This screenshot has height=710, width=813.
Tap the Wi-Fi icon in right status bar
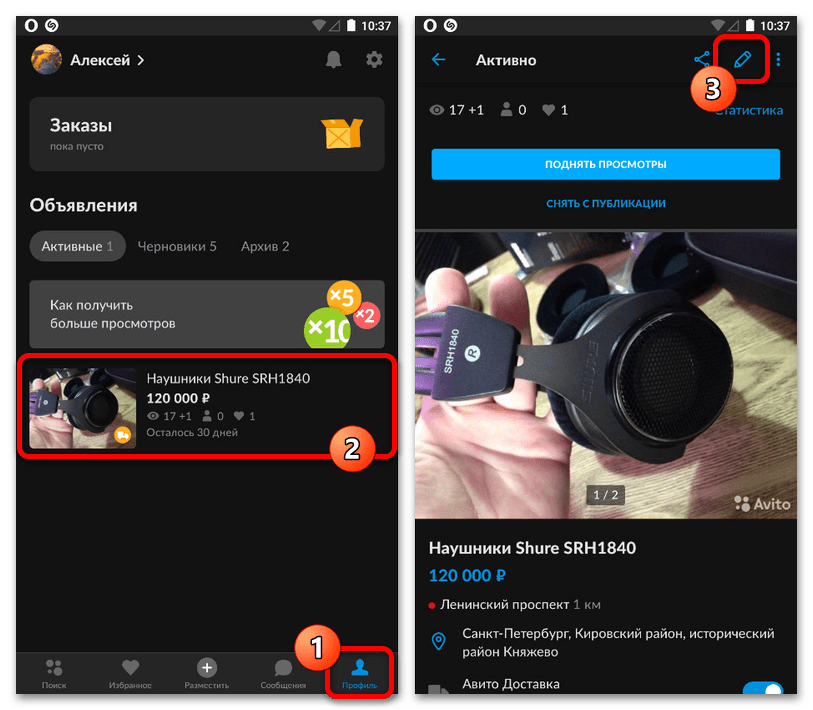(718, 25)
